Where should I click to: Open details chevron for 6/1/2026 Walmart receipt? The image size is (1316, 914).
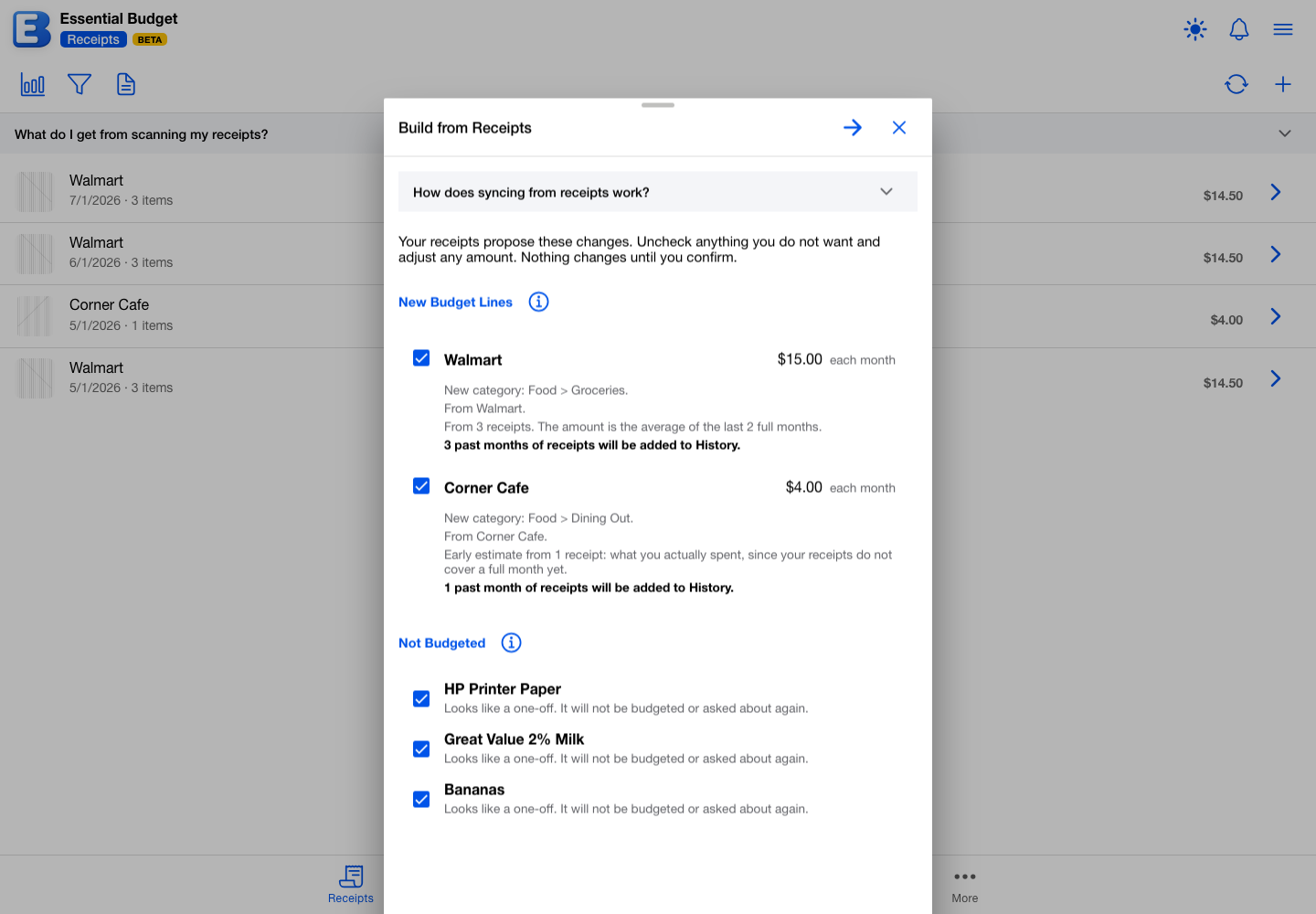tap(1276, 254)
